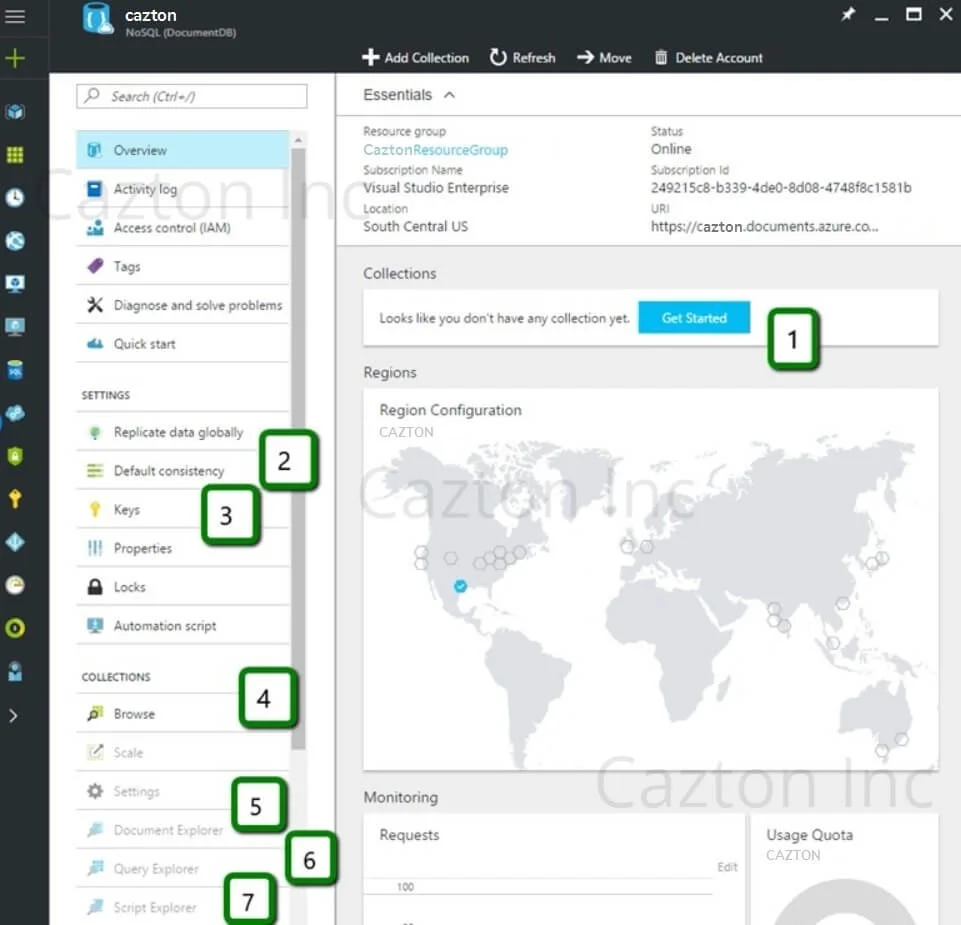
Task: Open Default consistency settings
Action: pyautogui.click(x=183, y=471)
